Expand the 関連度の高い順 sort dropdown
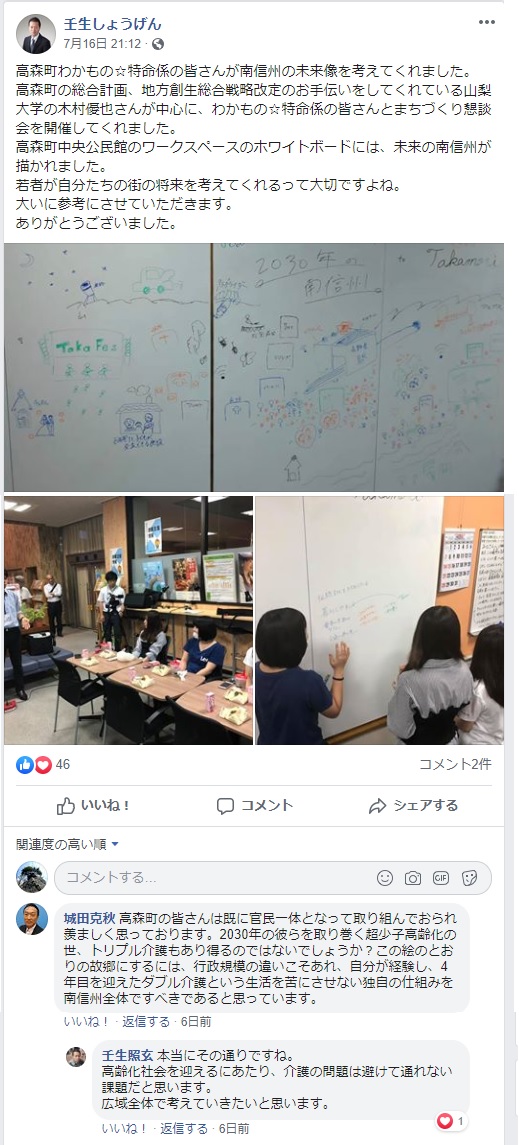The image size is (519, 1145). click(67, 844)
